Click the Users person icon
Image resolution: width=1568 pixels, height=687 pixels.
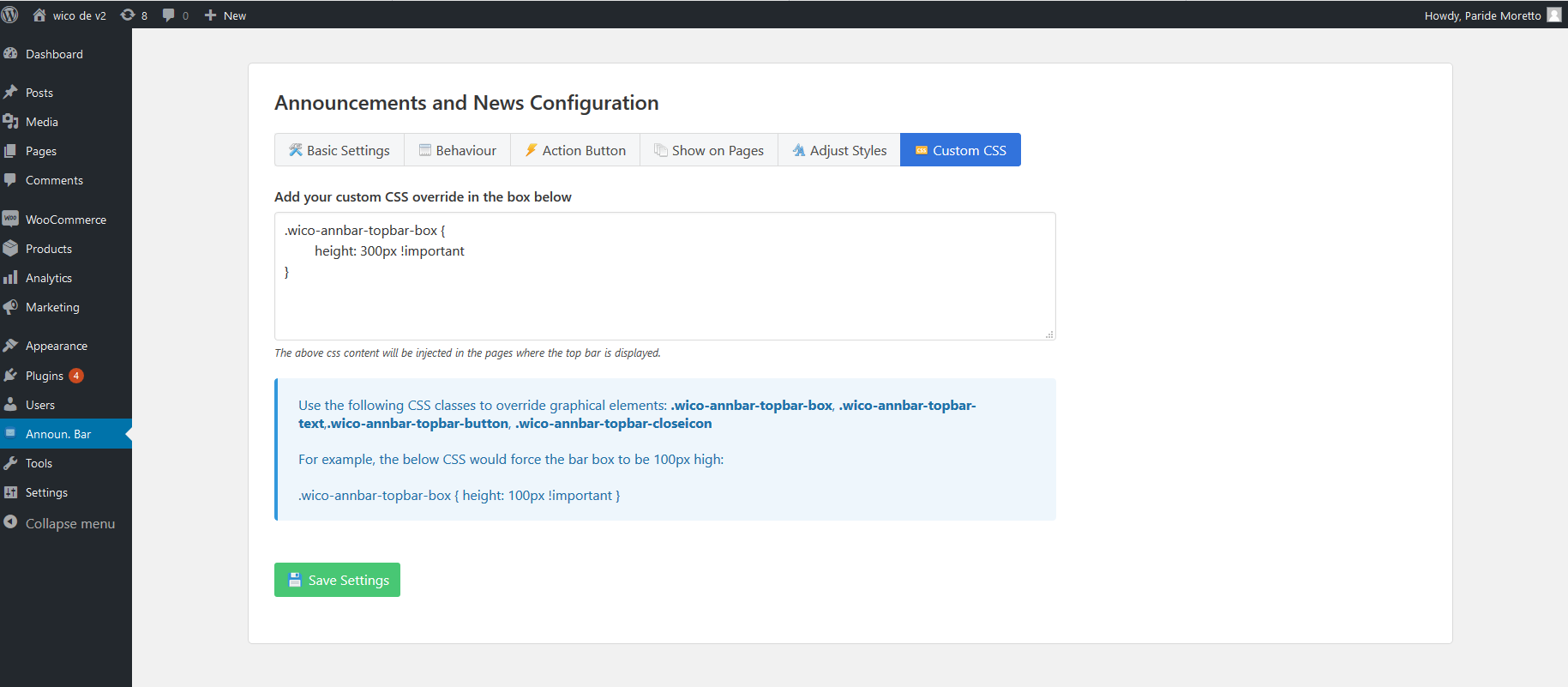pyautogui.click(x=10, y=404)
